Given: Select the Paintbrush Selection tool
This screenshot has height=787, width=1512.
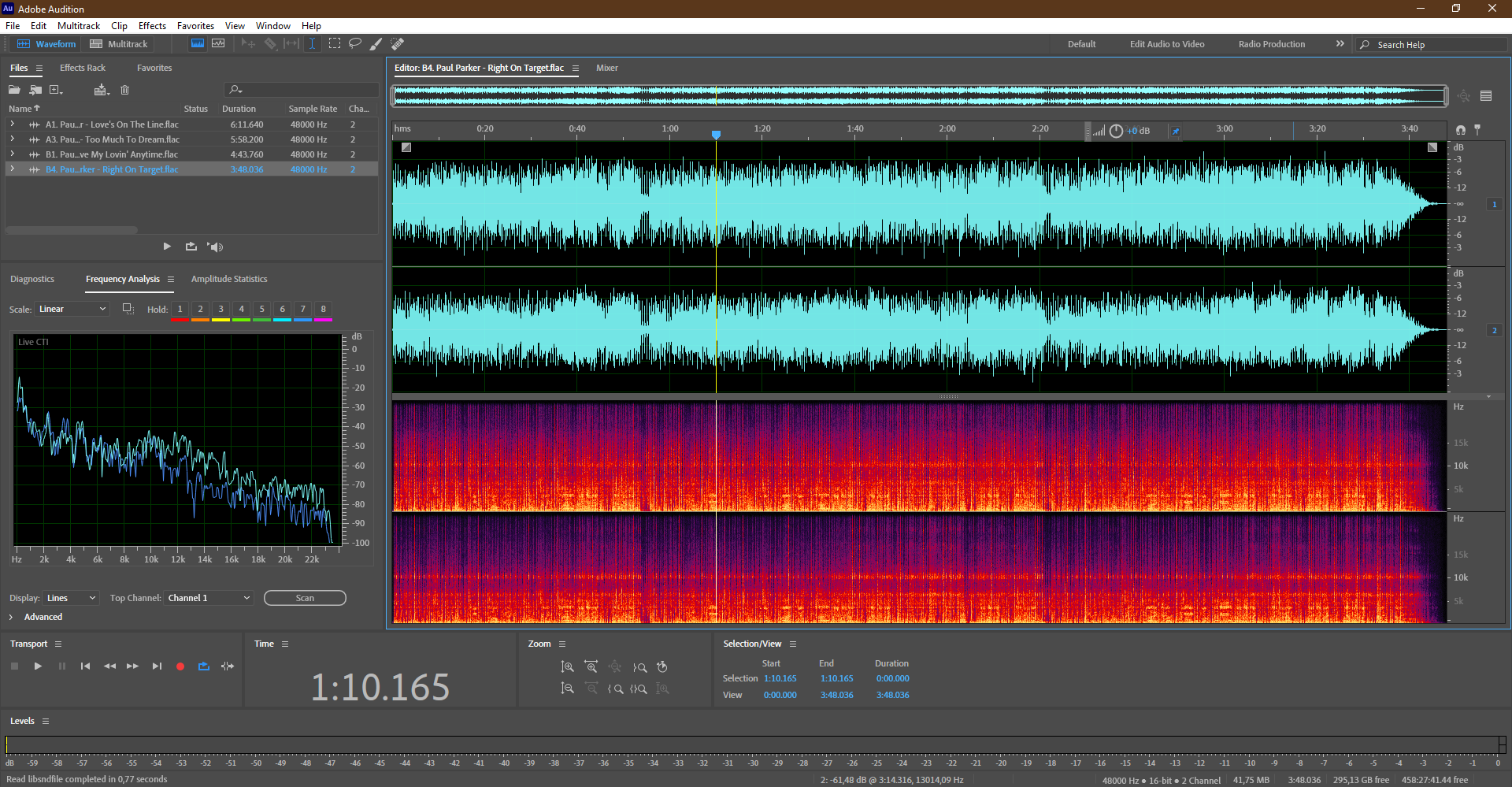Looking at the screenshot, I should (376, 44).
